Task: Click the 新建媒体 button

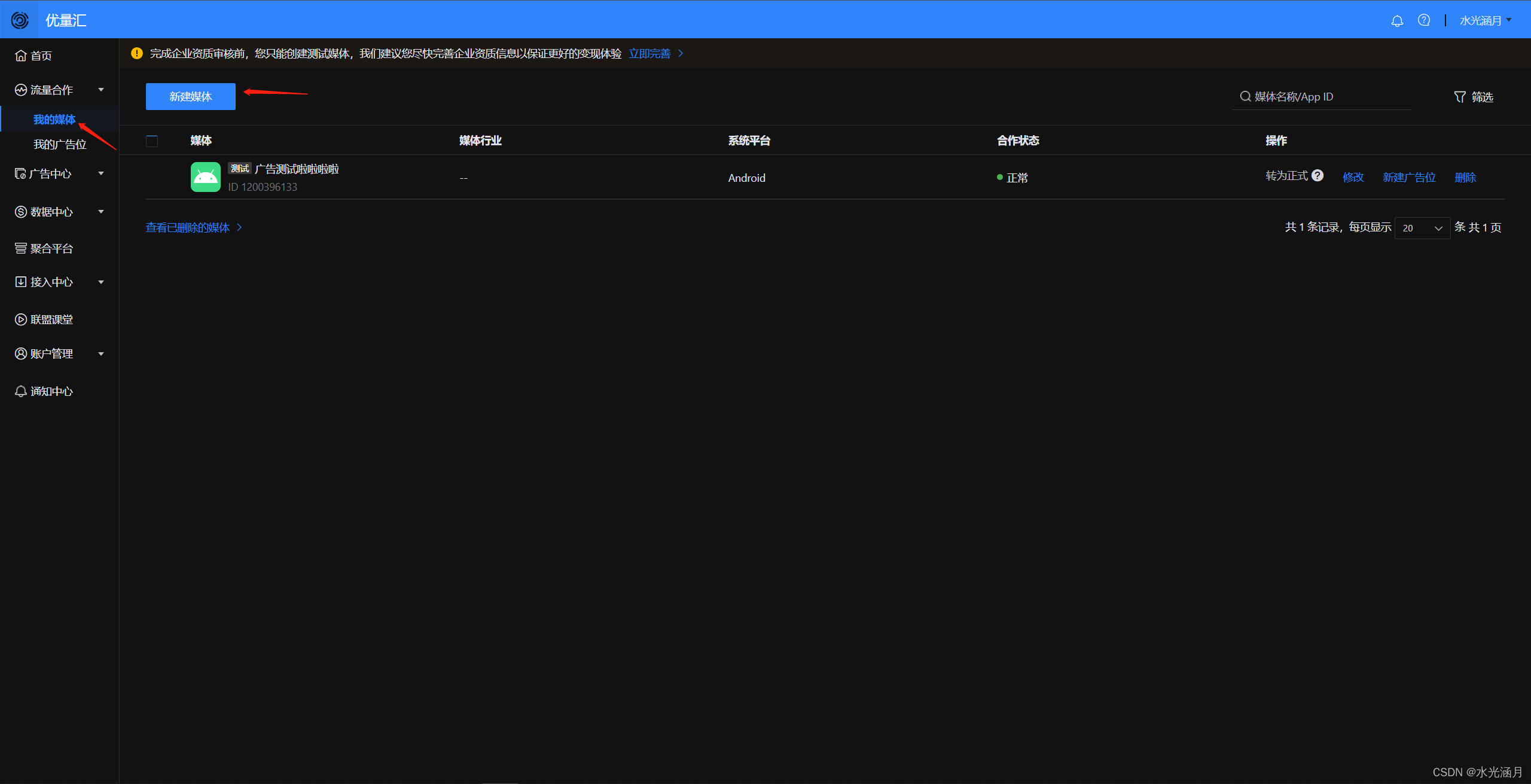Action: tap(191, 96)
